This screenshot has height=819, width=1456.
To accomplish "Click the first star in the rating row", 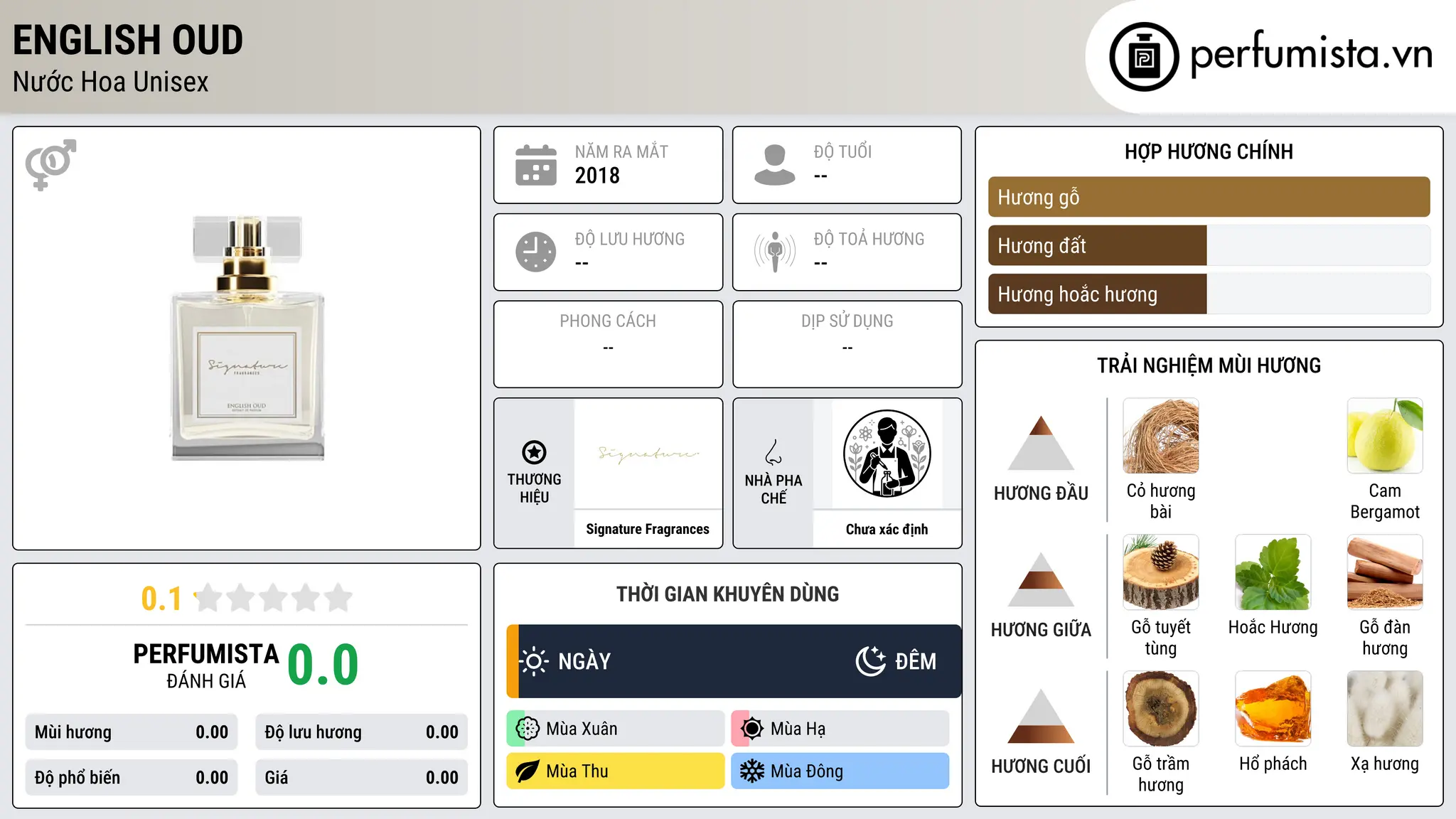I will pyautogui.click(x=209, y=597).
